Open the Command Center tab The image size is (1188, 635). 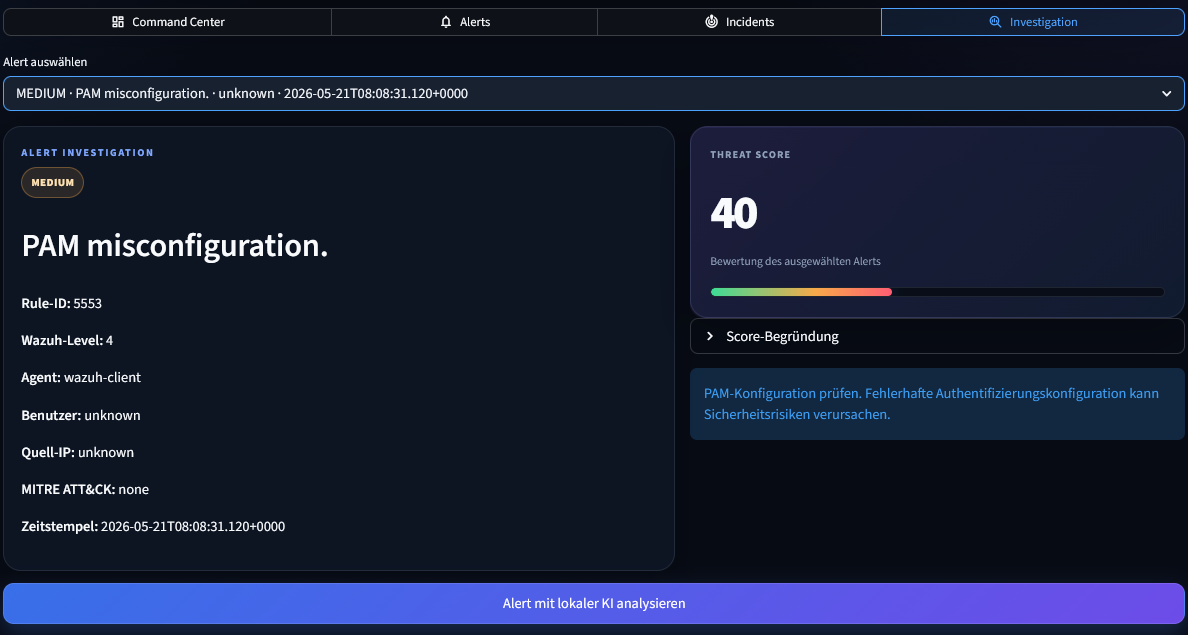click(167, 22)
